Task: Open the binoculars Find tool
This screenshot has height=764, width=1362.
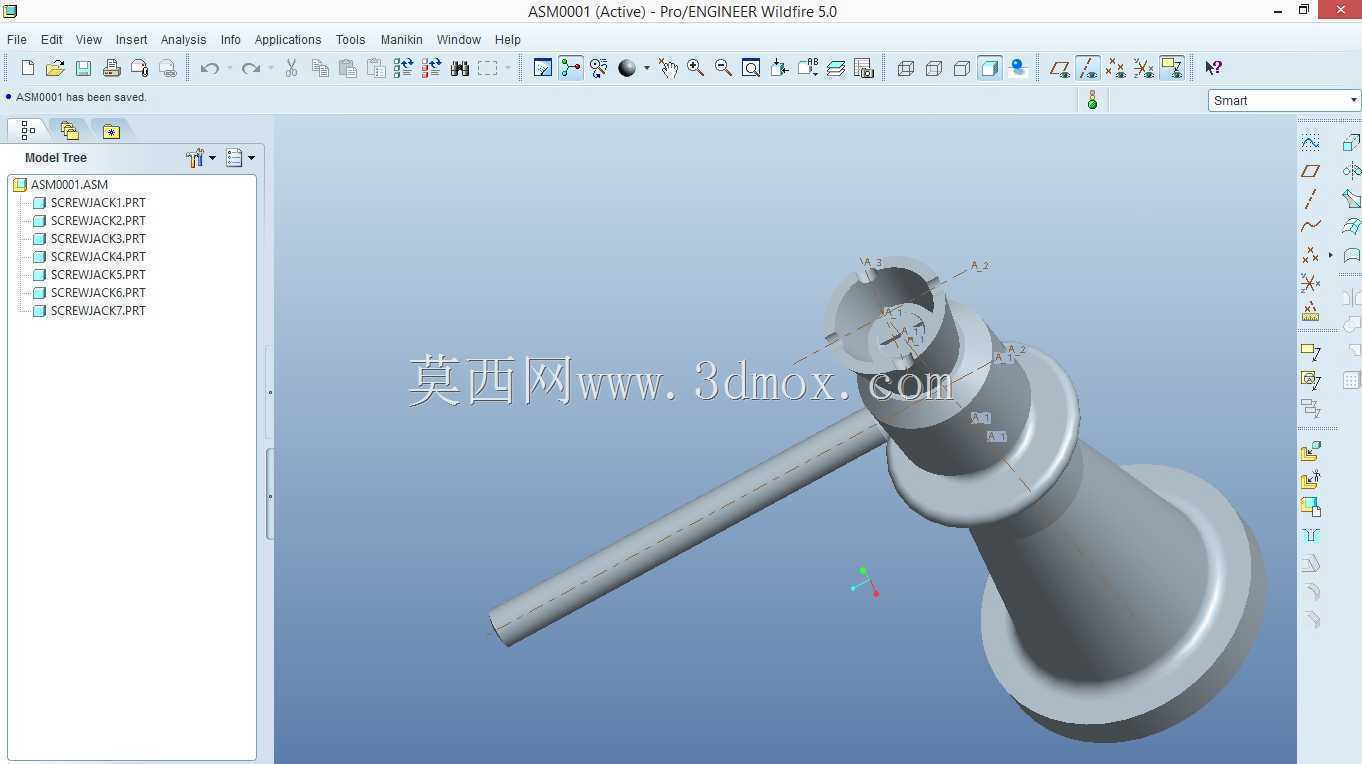Action: 460,68
